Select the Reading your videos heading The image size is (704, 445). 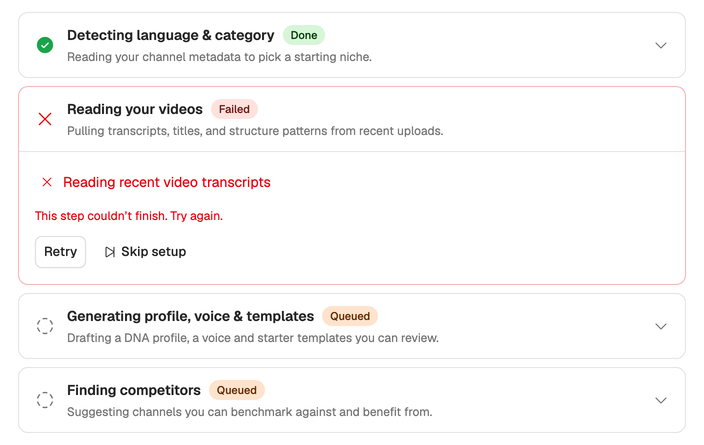pos(135,109)
